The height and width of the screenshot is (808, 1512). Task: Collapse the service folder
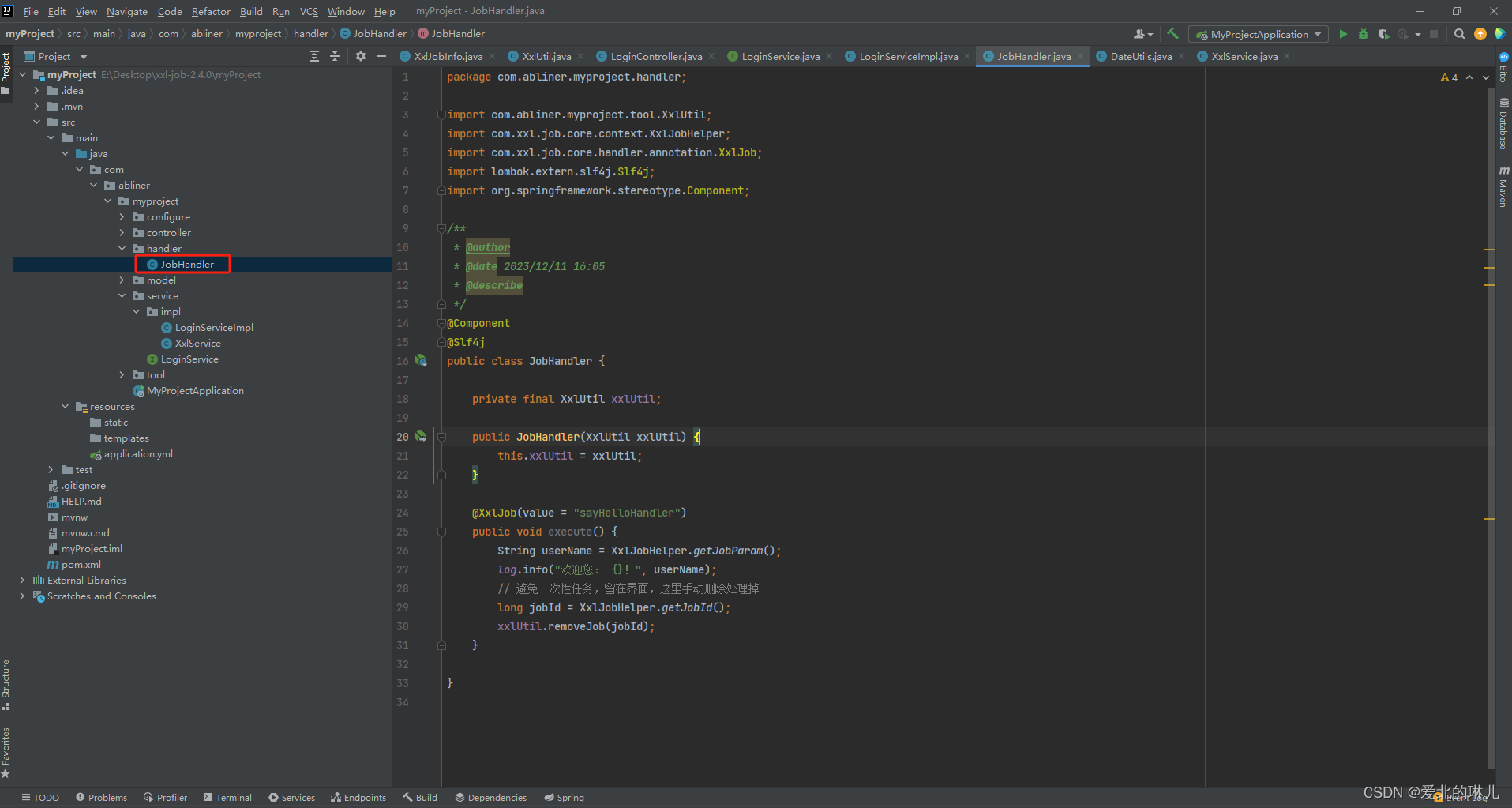122,296
